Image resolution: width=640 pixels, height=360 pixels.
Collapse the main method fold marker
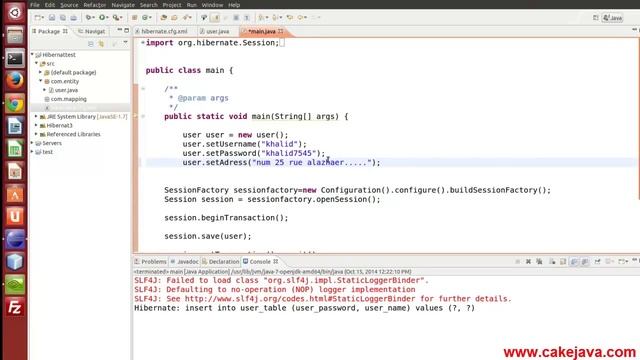click(x=143, y=116)
